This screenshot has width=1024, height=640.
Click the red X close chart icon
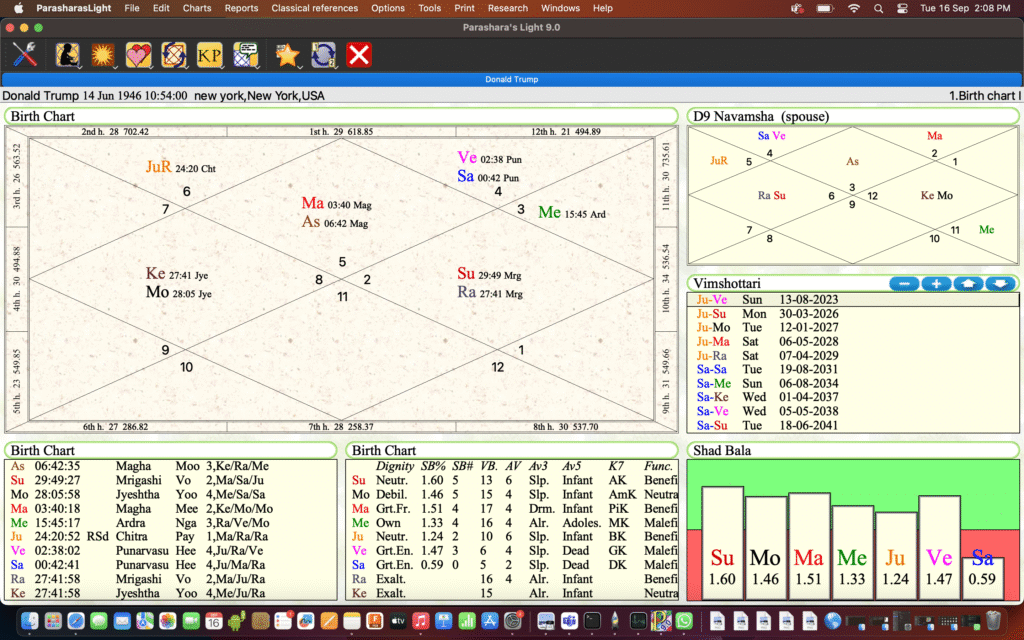tap(359, 55)
